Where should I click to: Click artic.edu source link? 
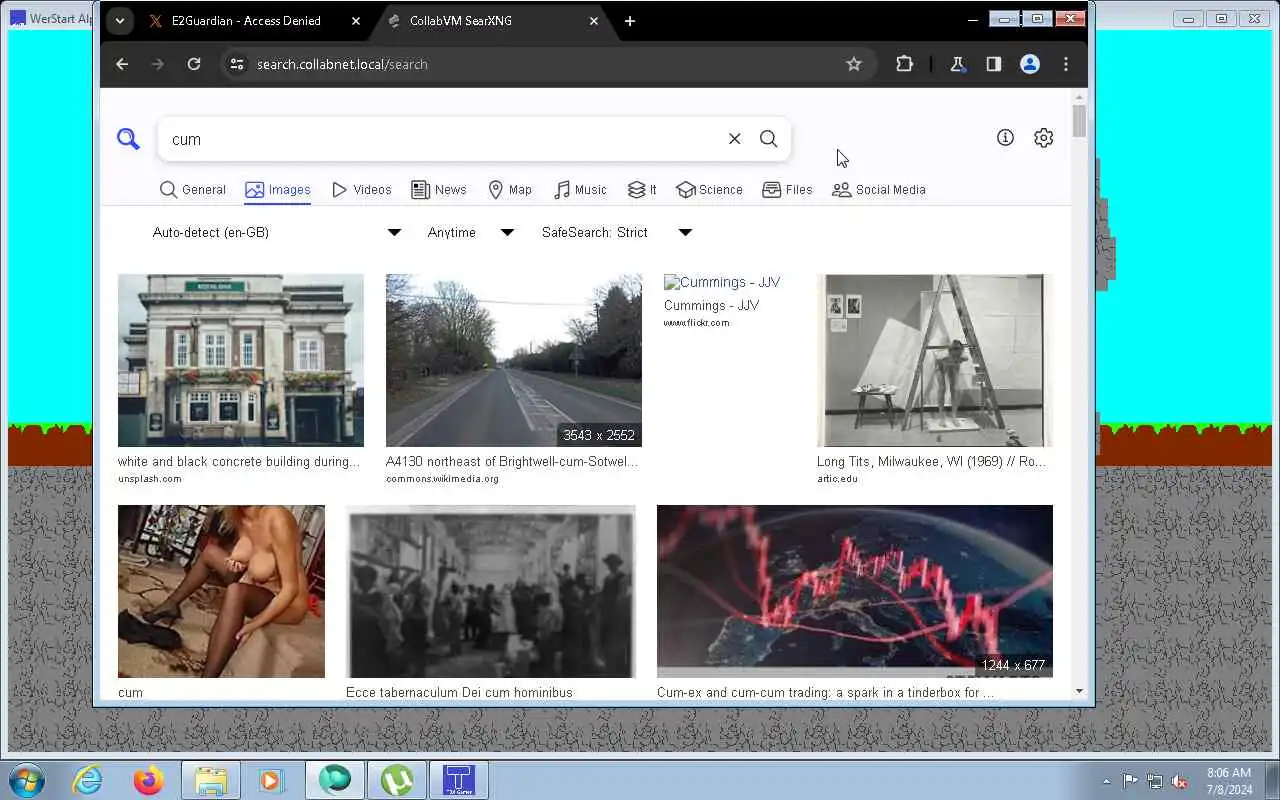(x=837, y=479)
